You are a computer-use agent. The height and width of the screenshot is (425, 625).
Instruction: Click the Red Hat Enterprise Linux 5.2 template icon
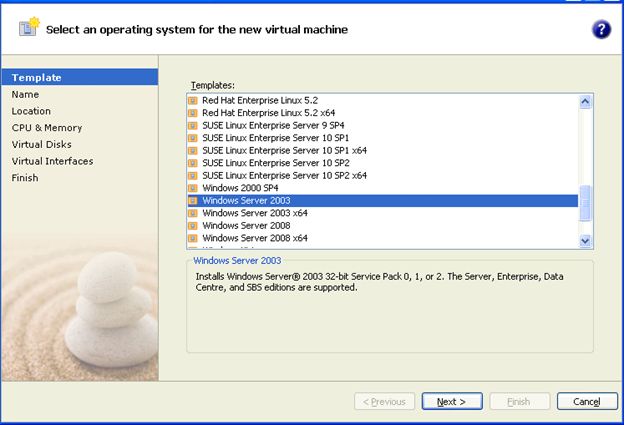pyautogui.click(x=194, y=101)
